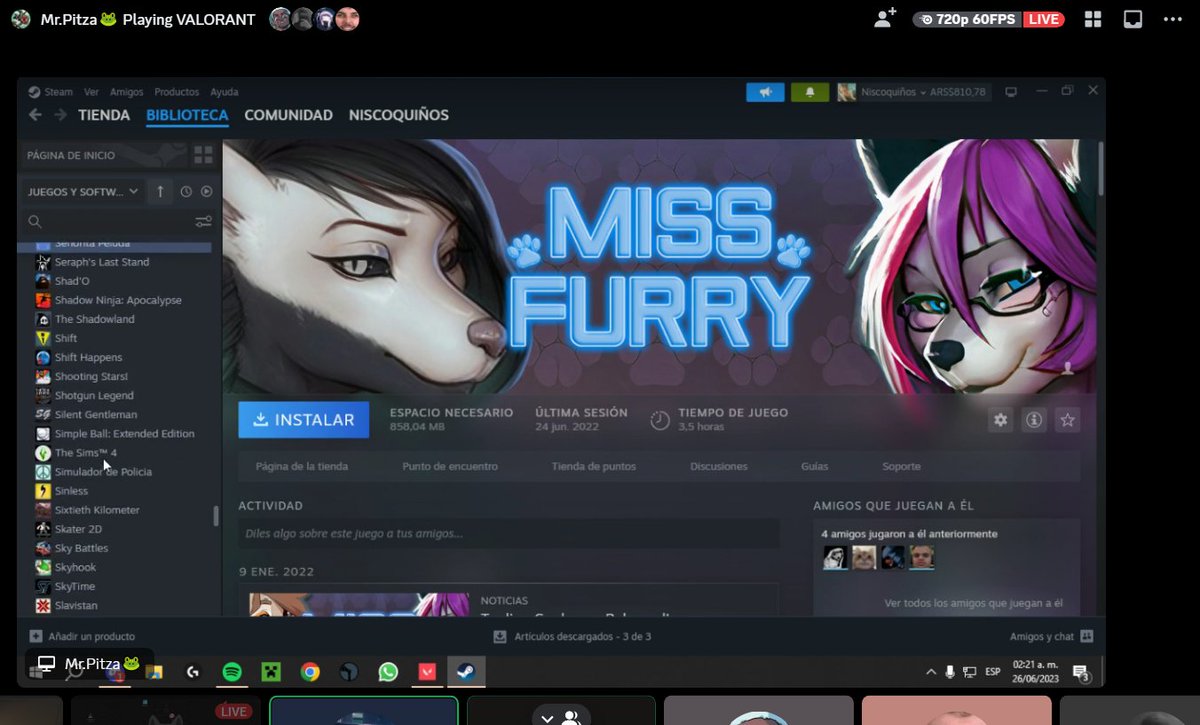Open advanced library filter settings icon
1200x725 pixels.
point(203,221)
